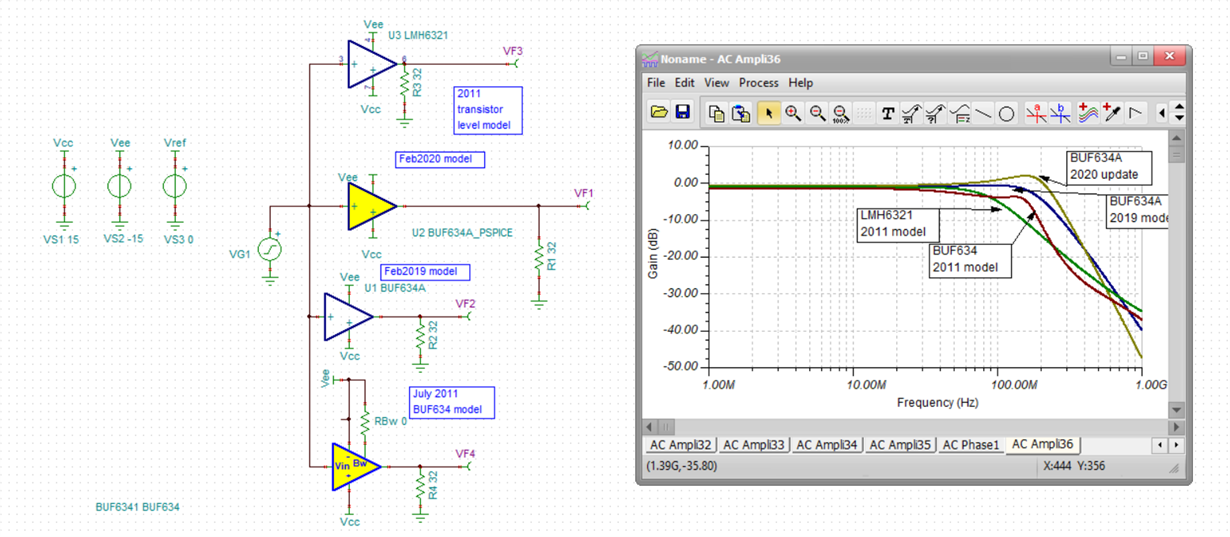Click the VF4 output pin label
1230x537 pixels.
(x=465, y=454)
